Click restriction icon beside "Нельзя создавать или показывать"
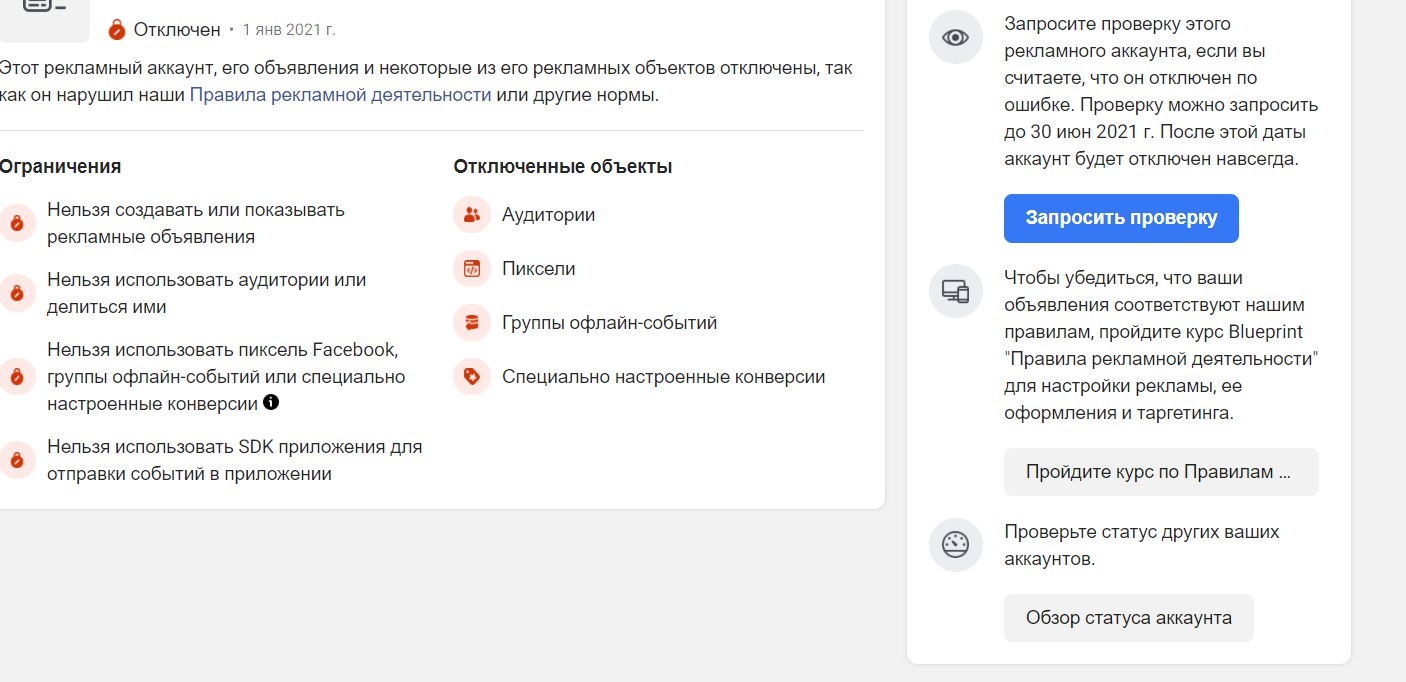This screenshot has height=682, width=1406. 15,224
